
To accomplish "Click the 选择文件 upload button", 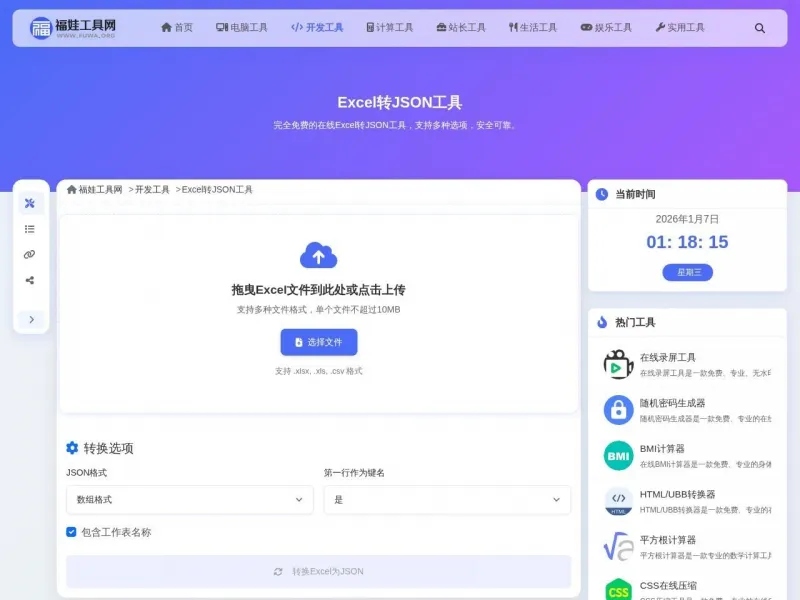I will (x=318, y=342).
